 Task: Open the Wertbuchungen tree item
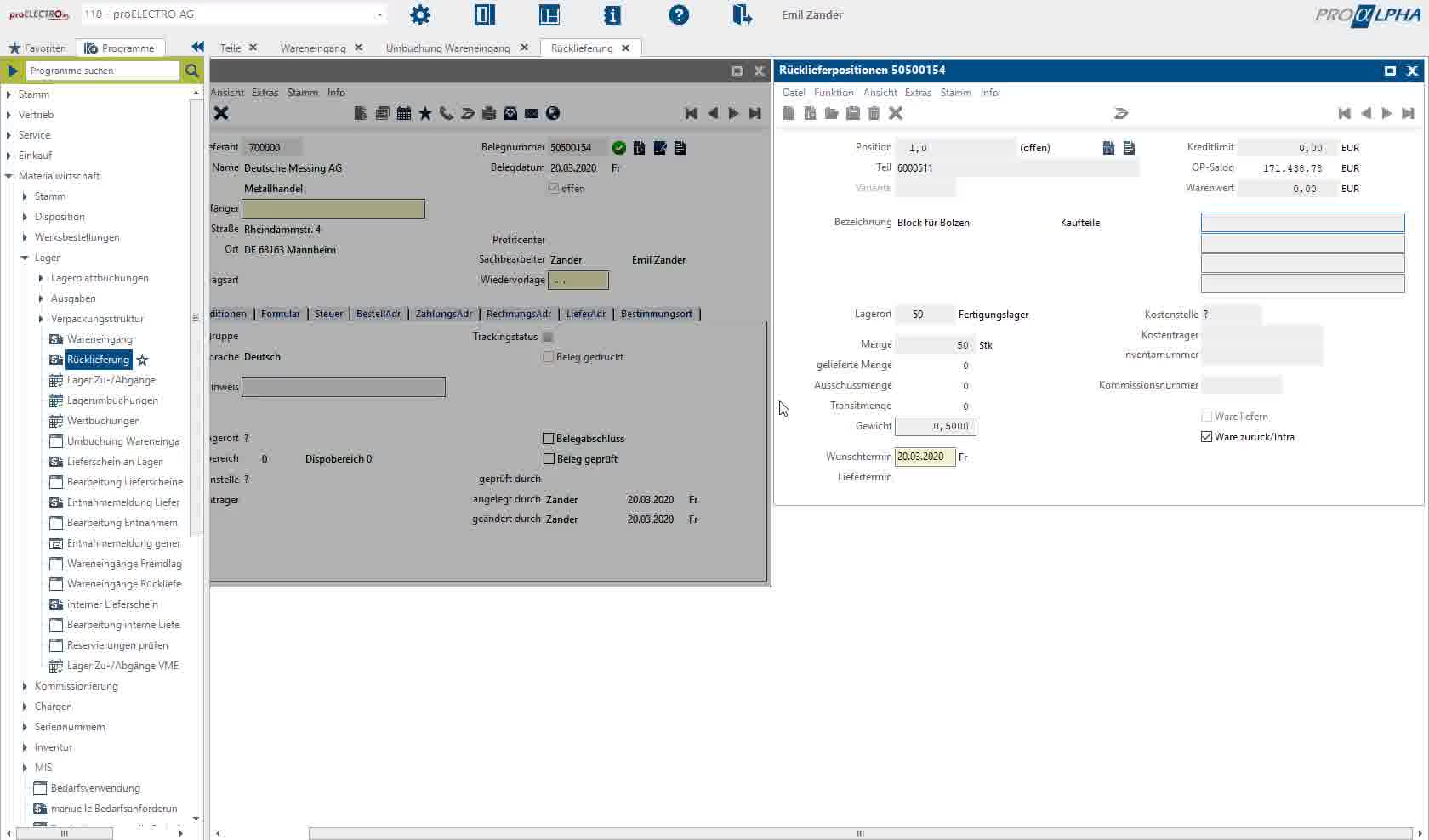[104, 421]
